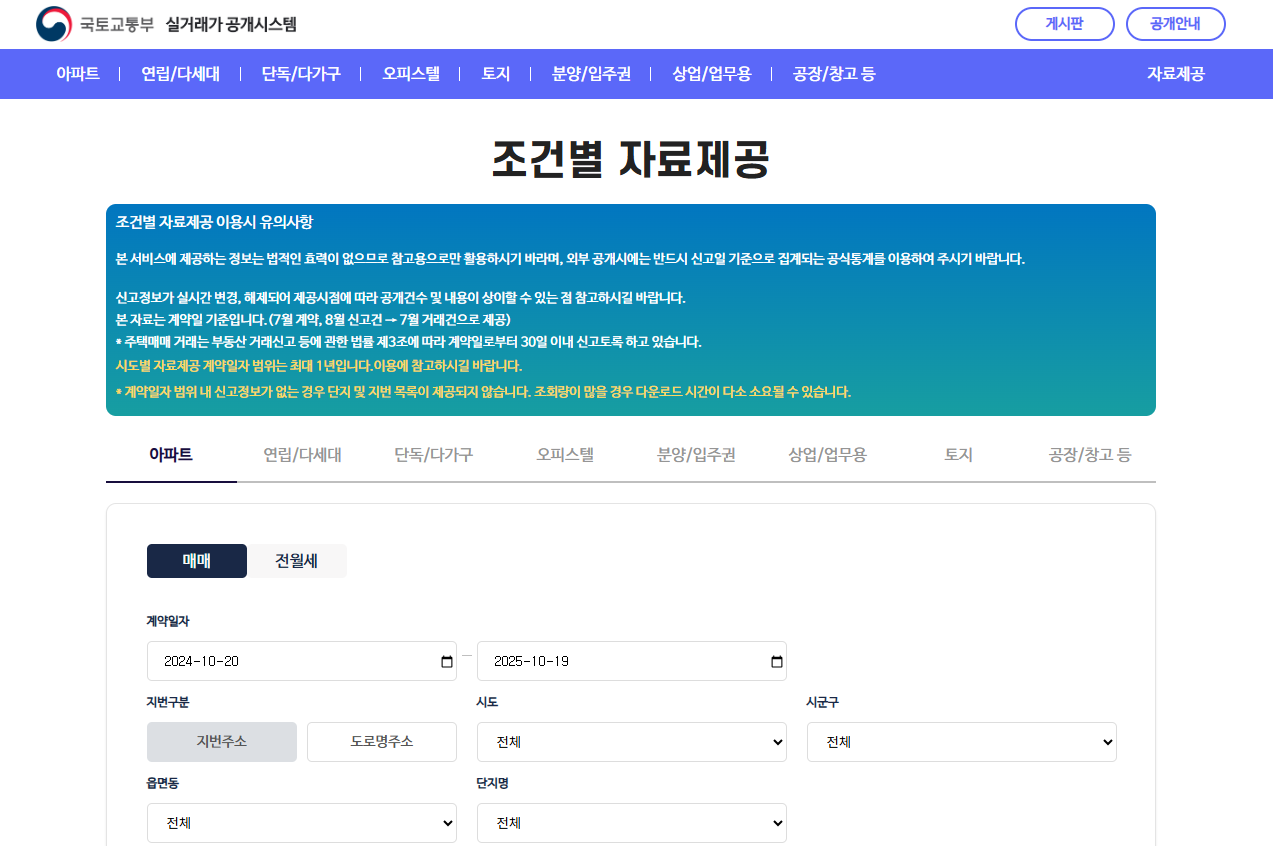Select the 토지 tab below the notice

pos(958,455)
